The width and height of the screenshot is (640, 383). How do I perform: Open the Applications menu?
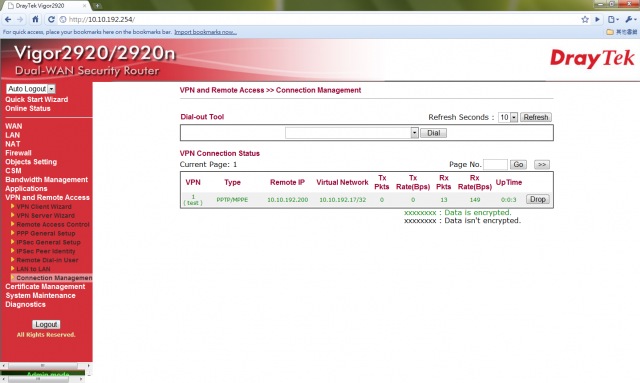click(26, 189)
